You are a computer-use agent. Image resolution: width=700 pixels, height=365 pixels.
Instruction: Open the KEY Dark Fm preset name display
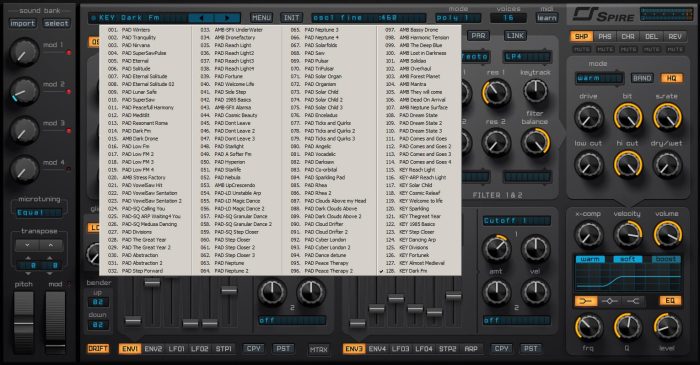tap(138, 18)
